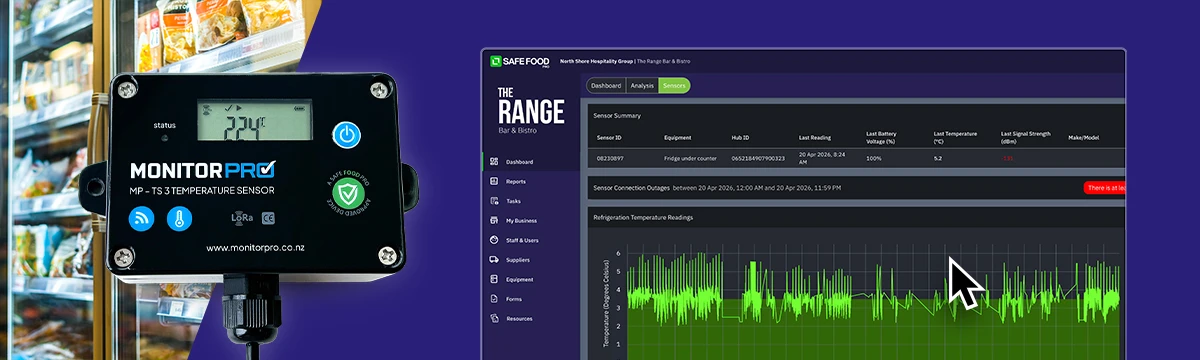Click the MonitorPro brand logo on sensor
The height and width of the screenshot is (360, 1200).
pyautogui.click(x=203, y=171)
